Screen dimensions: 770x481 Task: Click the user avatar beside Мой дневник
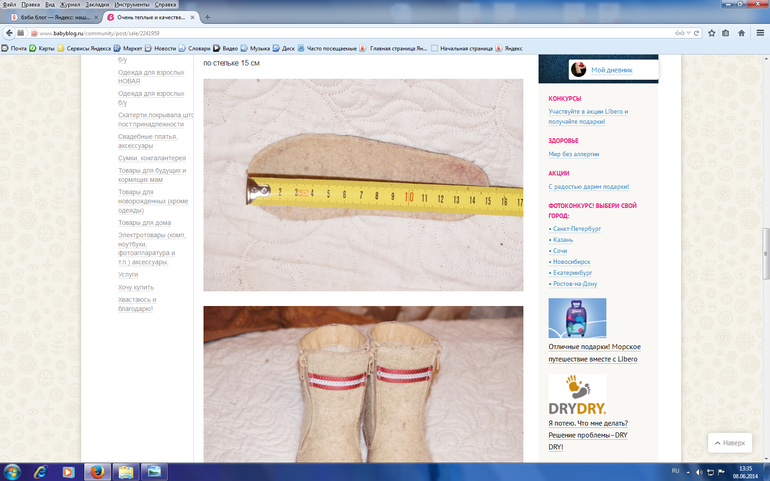click(x=578, y=69)
